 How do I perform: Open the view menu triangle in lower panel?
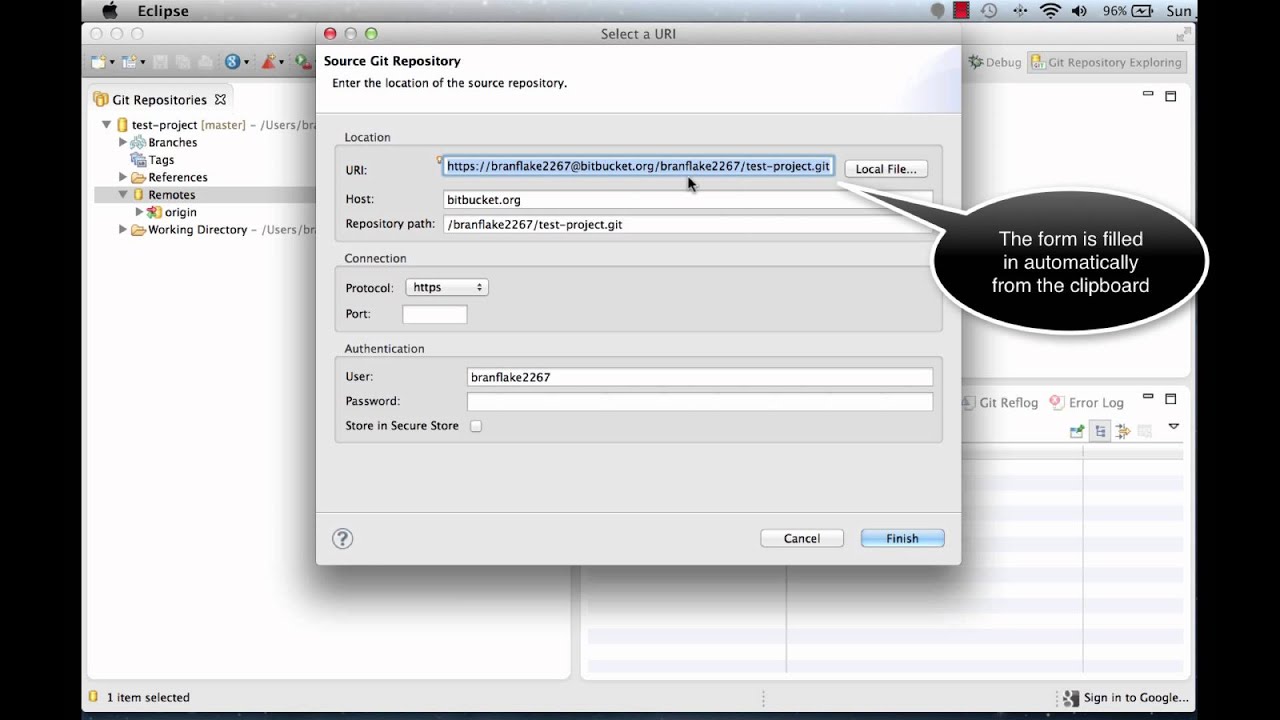click(1174, 428)
